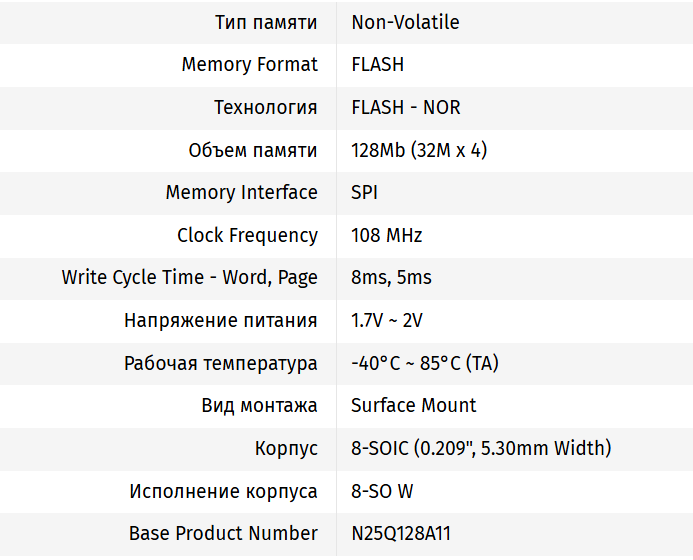Click the 'N25Q128A11' base product number

[407, 533]
